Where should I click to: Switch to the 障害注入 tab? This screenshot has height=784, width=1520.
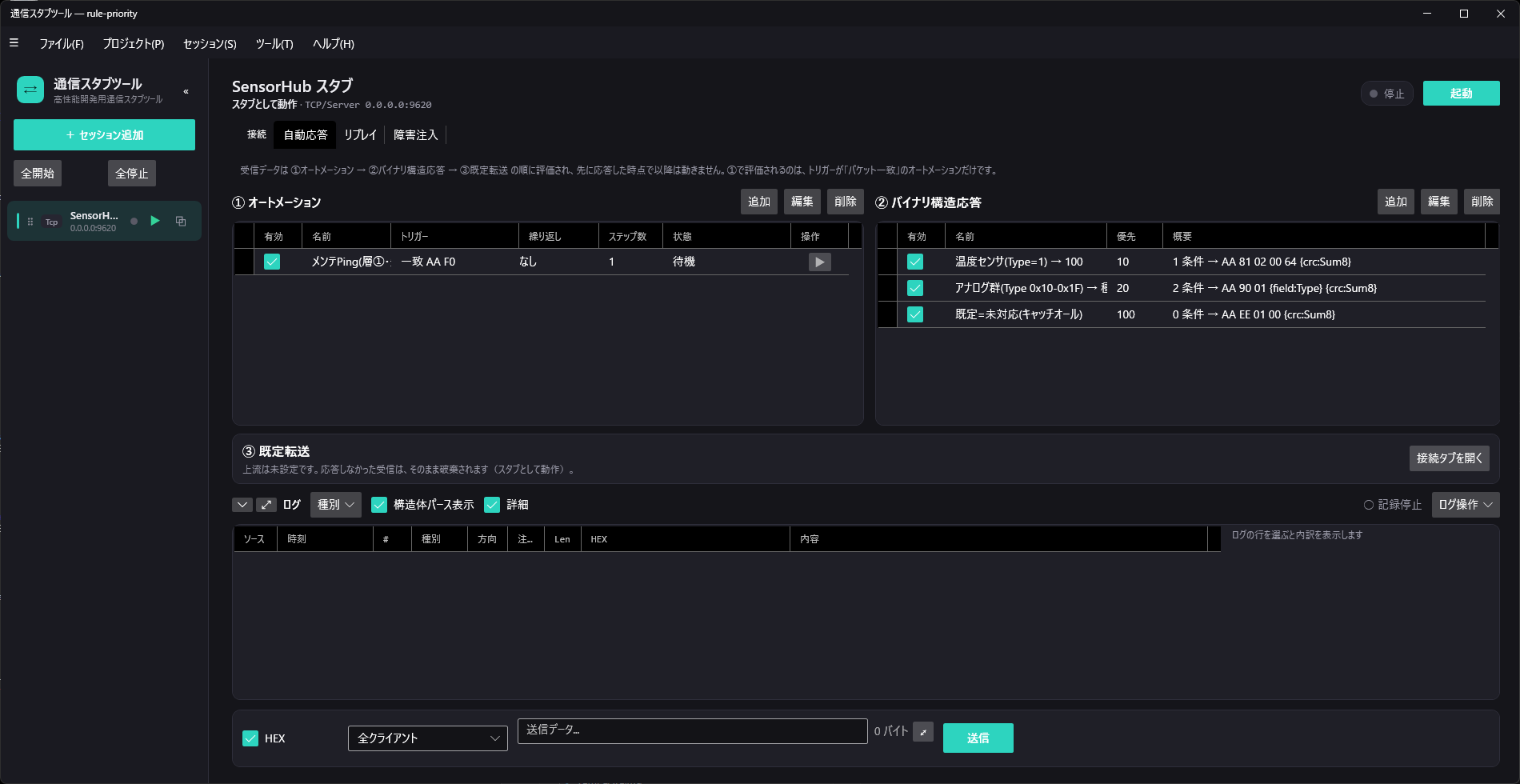pyautogui.click(x=416, y=135)
